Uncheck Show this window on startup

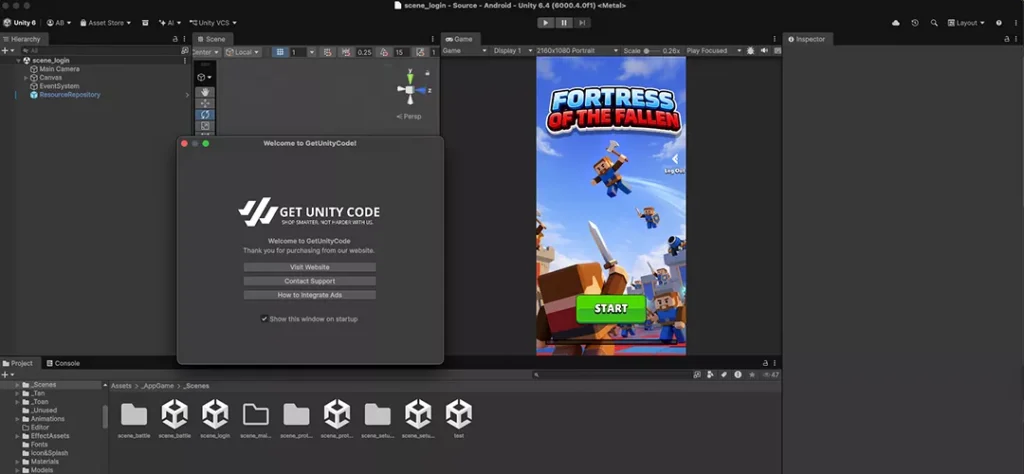264,319
